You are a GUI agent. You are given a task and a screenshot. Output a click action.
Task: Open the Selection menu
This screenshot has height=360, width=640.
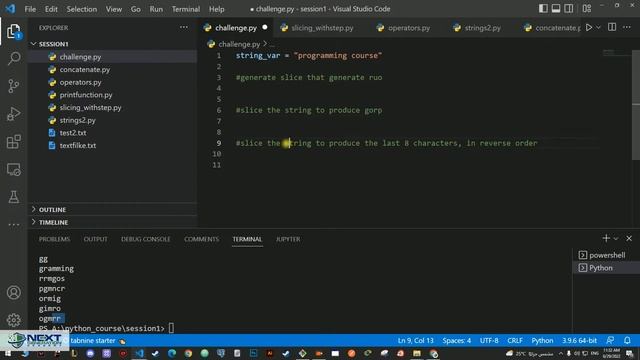82,9
